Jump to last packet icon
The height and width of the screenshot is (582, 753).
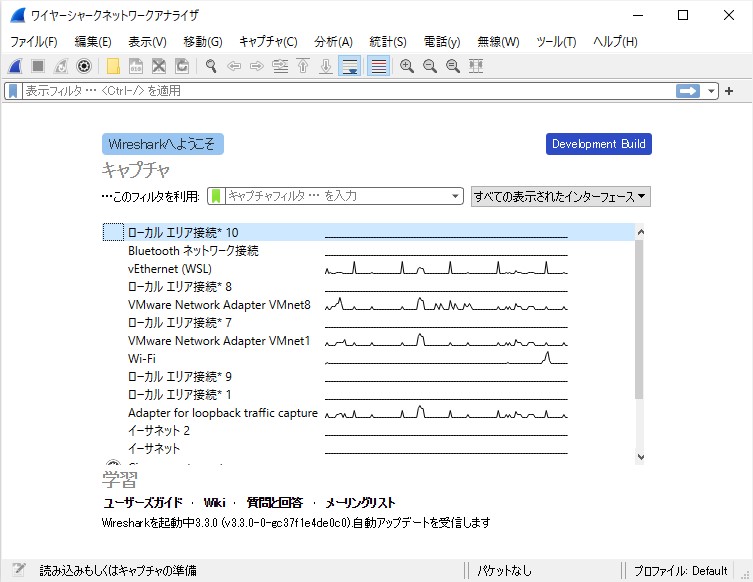pos(326,66)
